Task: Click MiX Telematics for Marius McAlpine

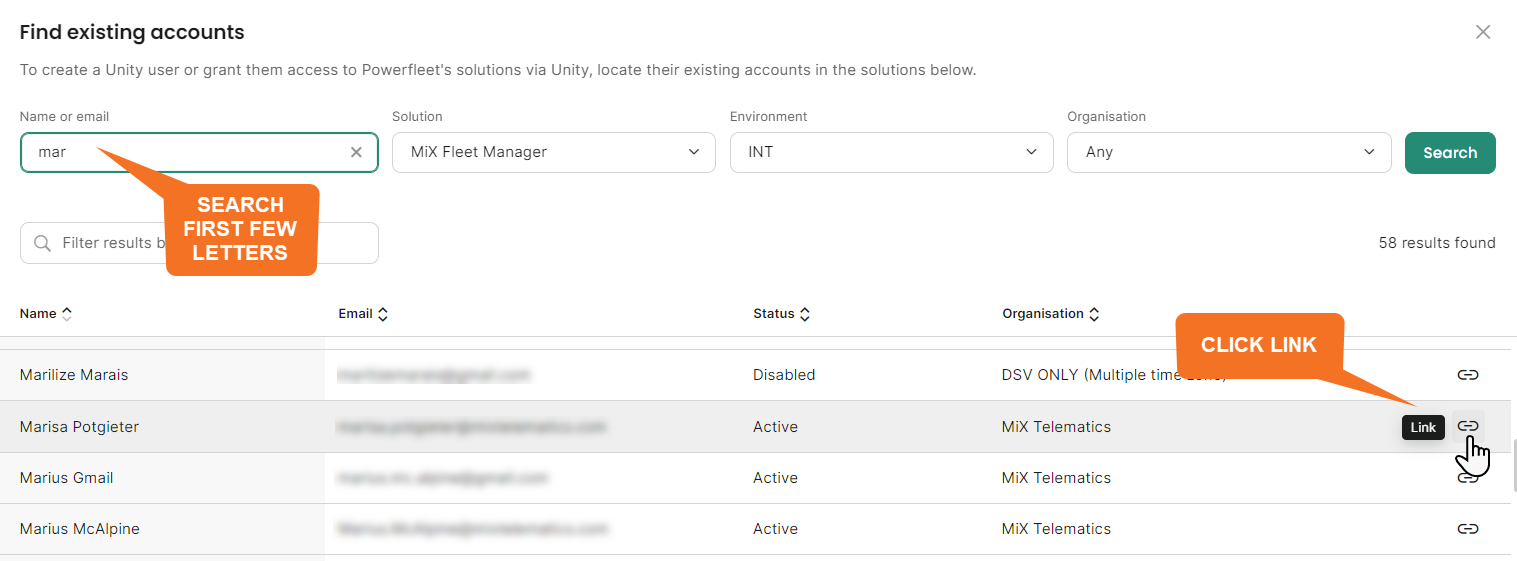Action: click(1056, 529)
